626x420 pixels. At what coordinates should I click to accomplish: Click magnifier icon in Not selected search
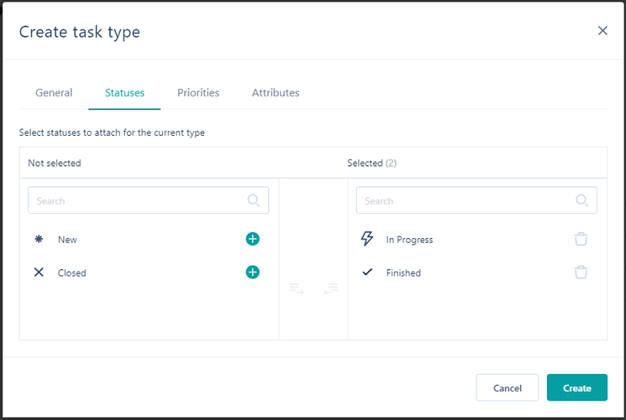point(254,201)
